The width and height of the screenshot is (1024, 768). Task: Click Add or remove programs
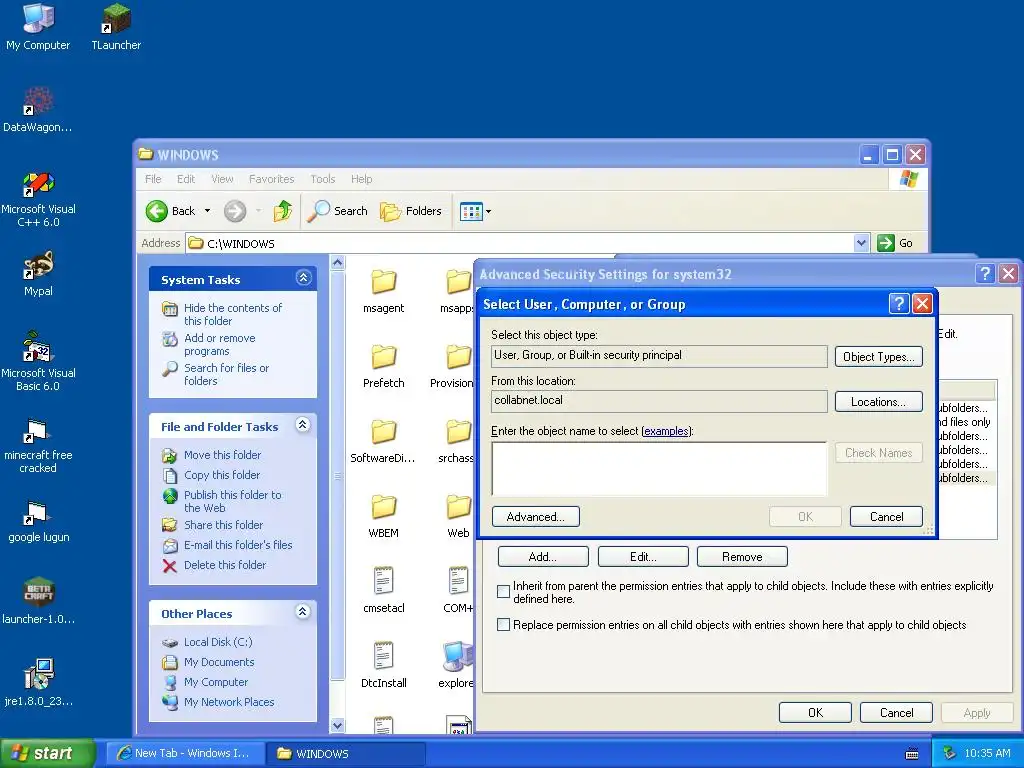click(x=219, y=344)
